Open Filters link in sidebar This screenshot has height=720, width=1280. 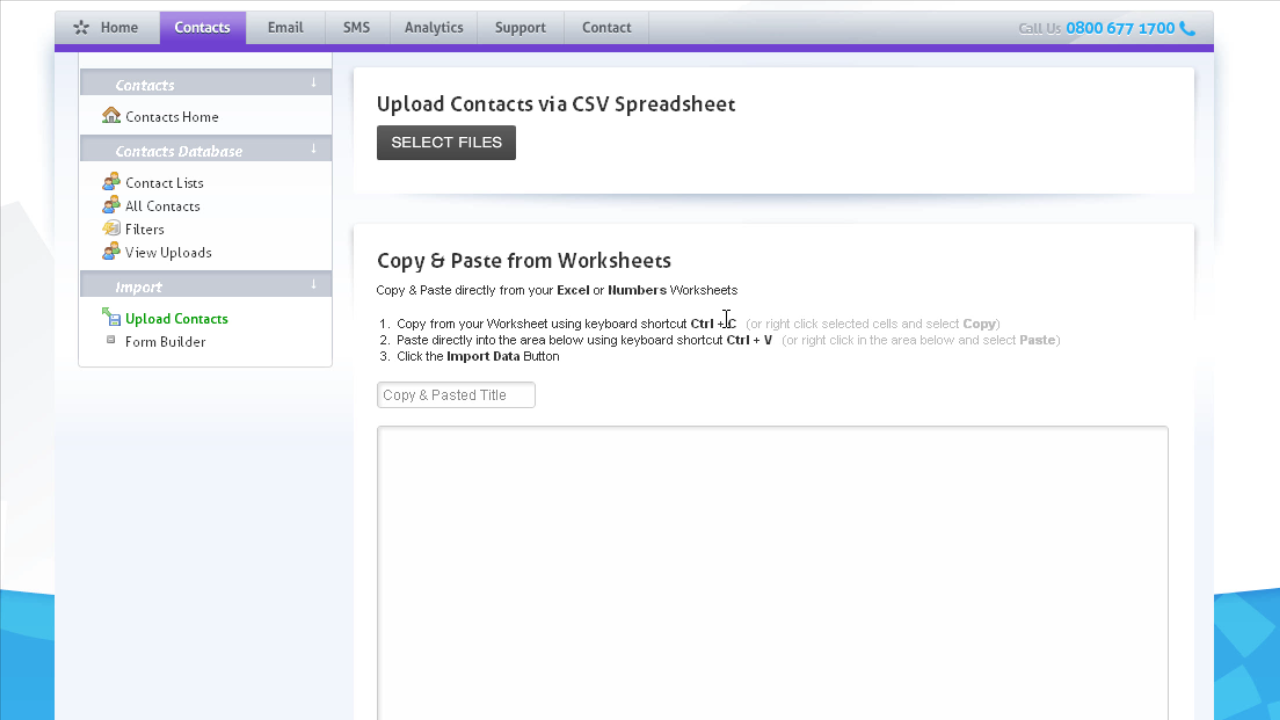[144, 229]
